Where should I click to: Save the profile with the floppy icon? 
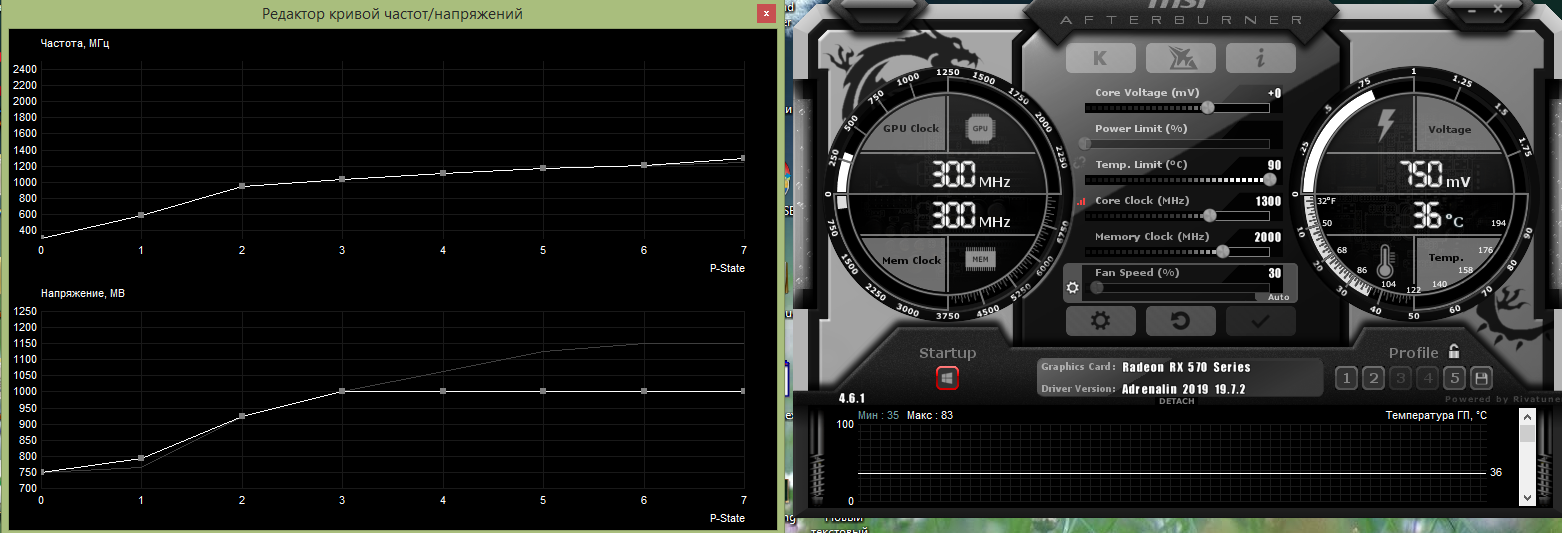click(1482, 378)
